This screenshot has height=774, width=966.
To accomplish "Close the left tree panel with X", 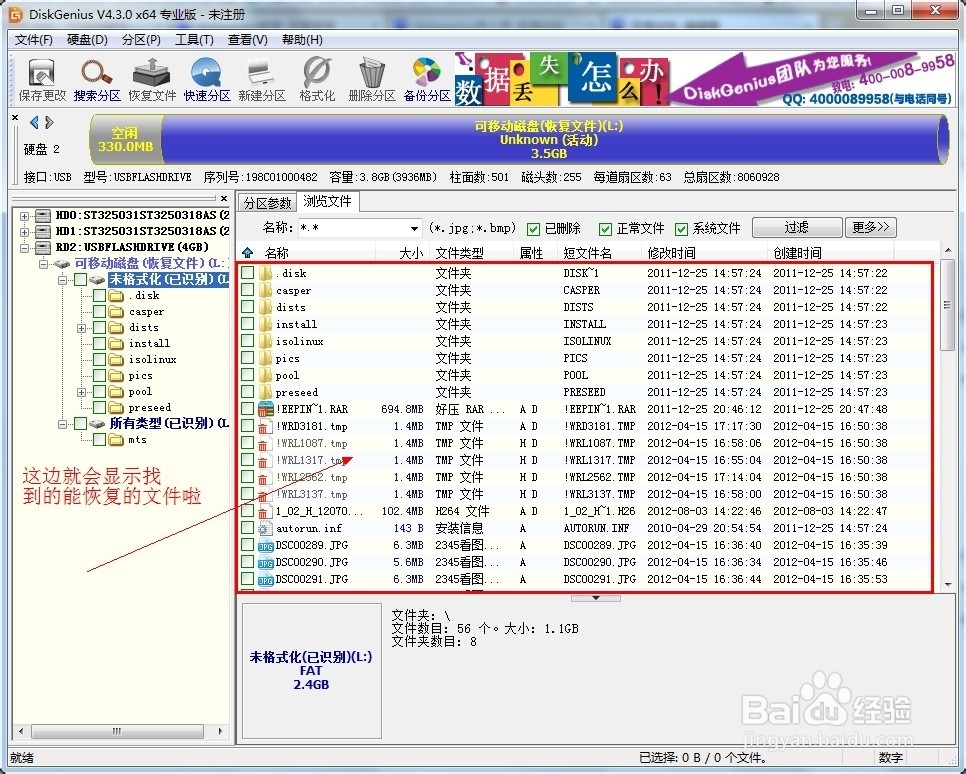I will 224,198.
